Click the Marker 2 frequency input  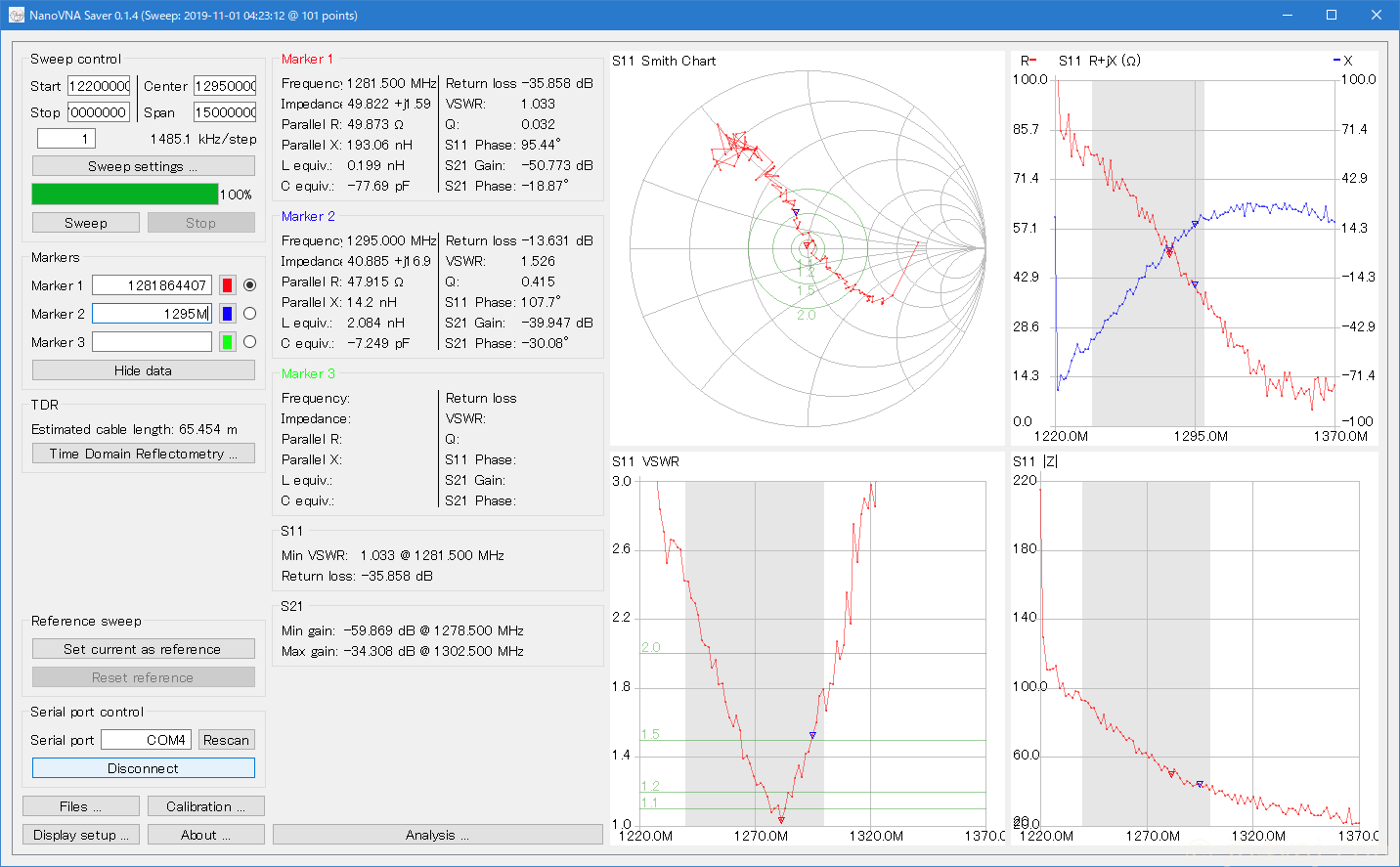pyautogui.click(x=152, y=314)
